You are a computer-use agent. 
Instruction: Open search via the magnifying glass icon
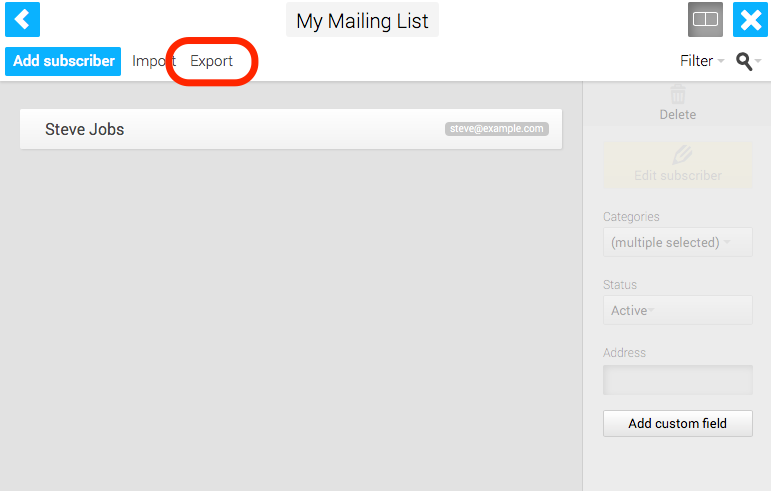click(743, 61)
